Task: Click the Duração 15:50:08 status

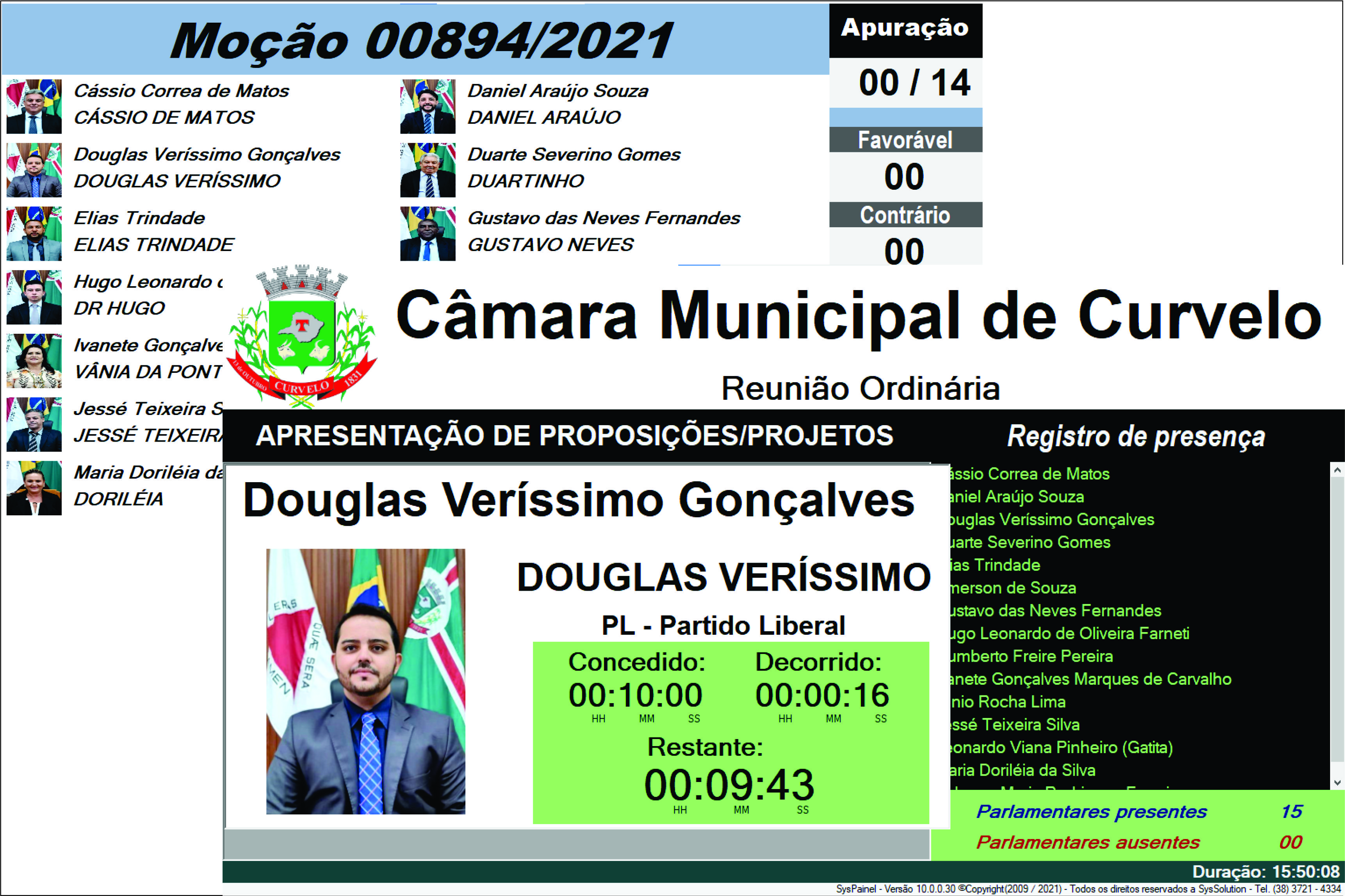Action: click(x=1266, y=872)
